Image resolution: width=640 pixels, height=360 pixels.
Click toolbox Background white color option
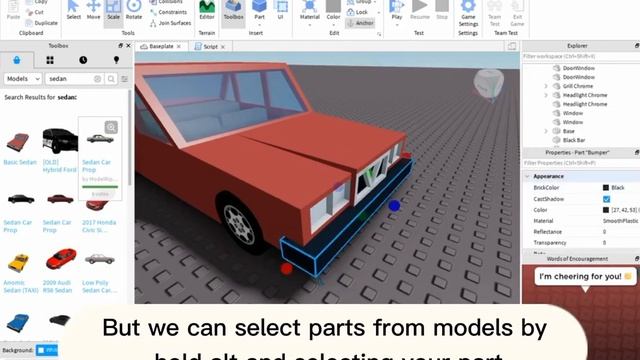coord(47,350)
